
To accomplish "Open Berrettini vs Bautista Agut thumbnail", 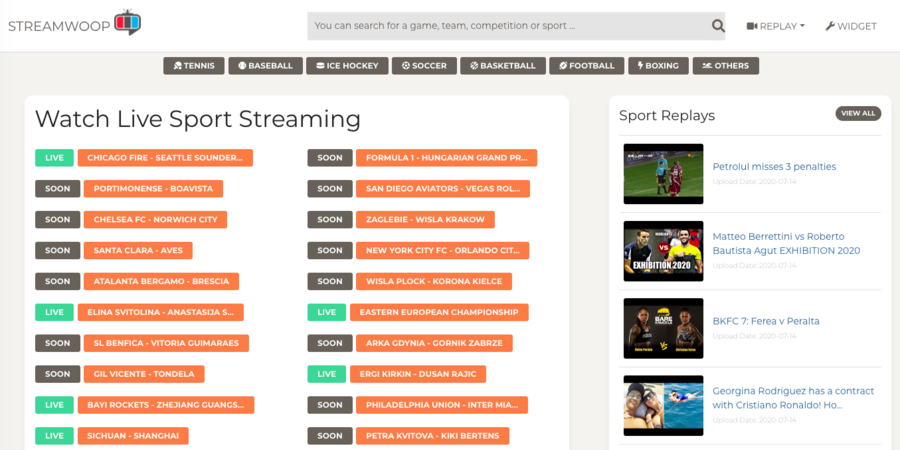I will pos(664,251).
